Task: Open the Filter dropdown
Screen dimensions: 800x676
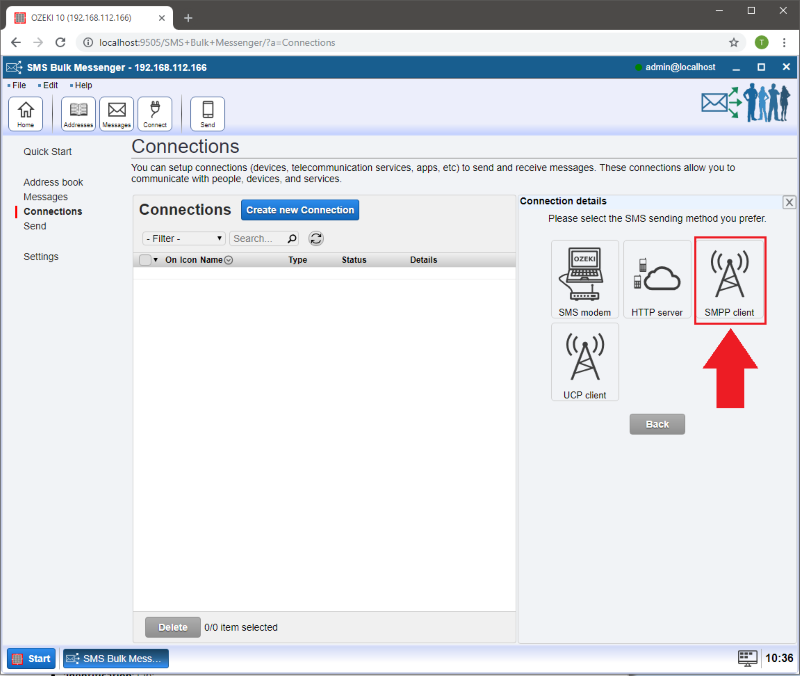Action: [184, 239]
